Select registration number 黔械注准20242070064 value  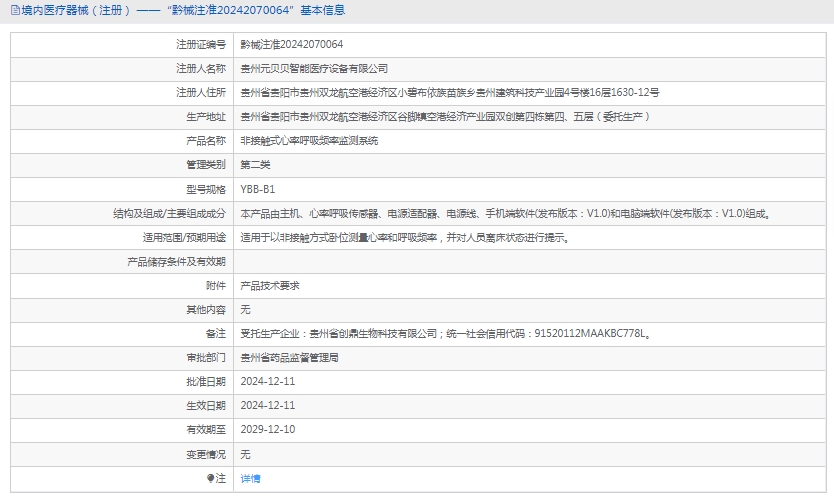[291, 45]
